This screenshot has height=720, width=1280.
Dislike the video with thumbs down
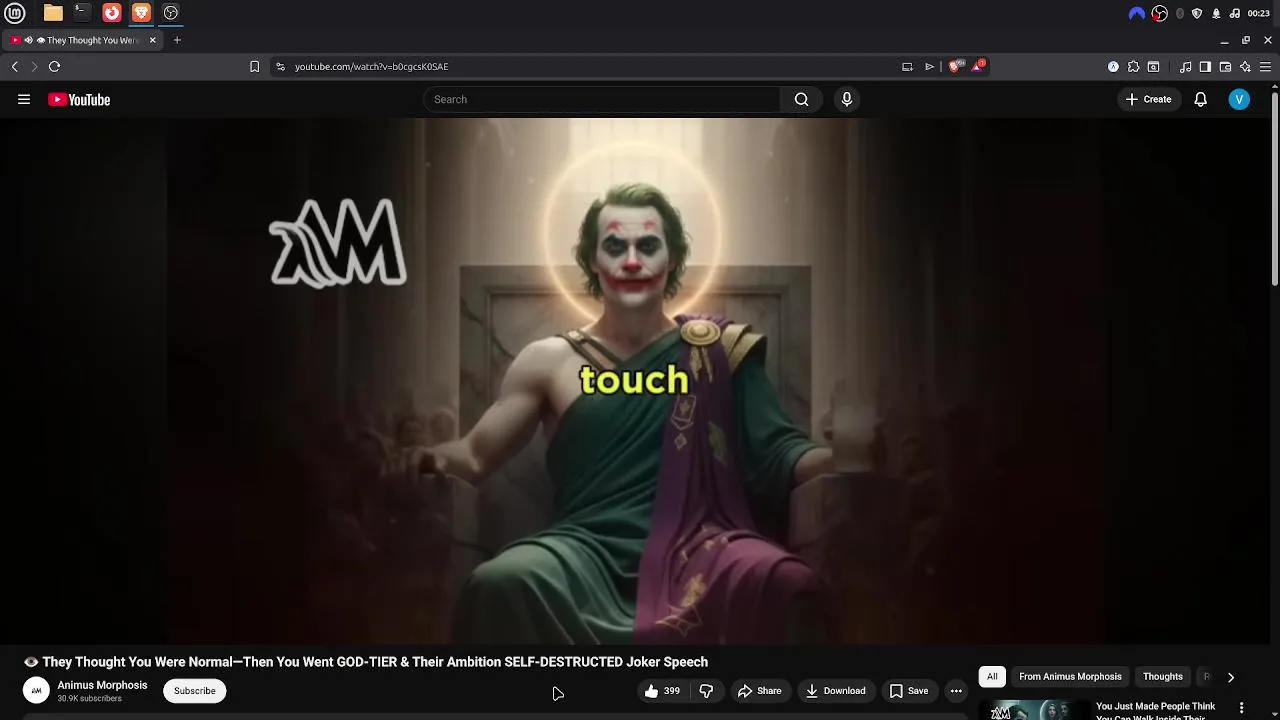tap(706, 691)
